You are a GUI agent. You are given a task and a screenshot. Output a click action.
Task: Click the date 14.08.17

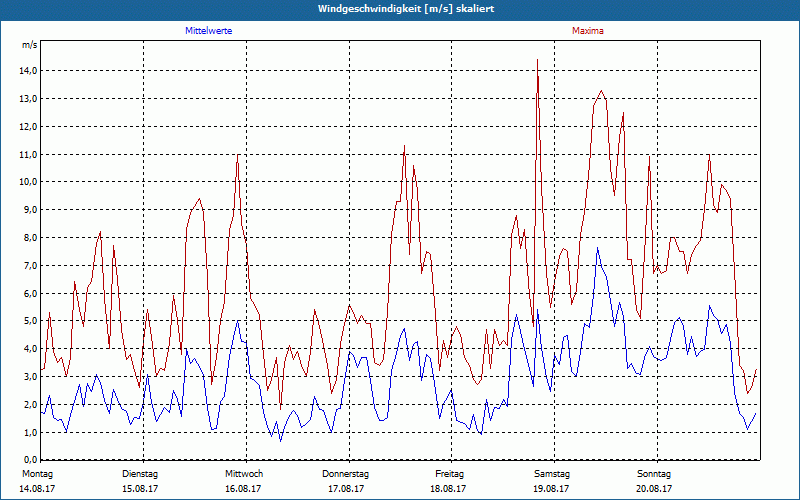tap(37, 489)
